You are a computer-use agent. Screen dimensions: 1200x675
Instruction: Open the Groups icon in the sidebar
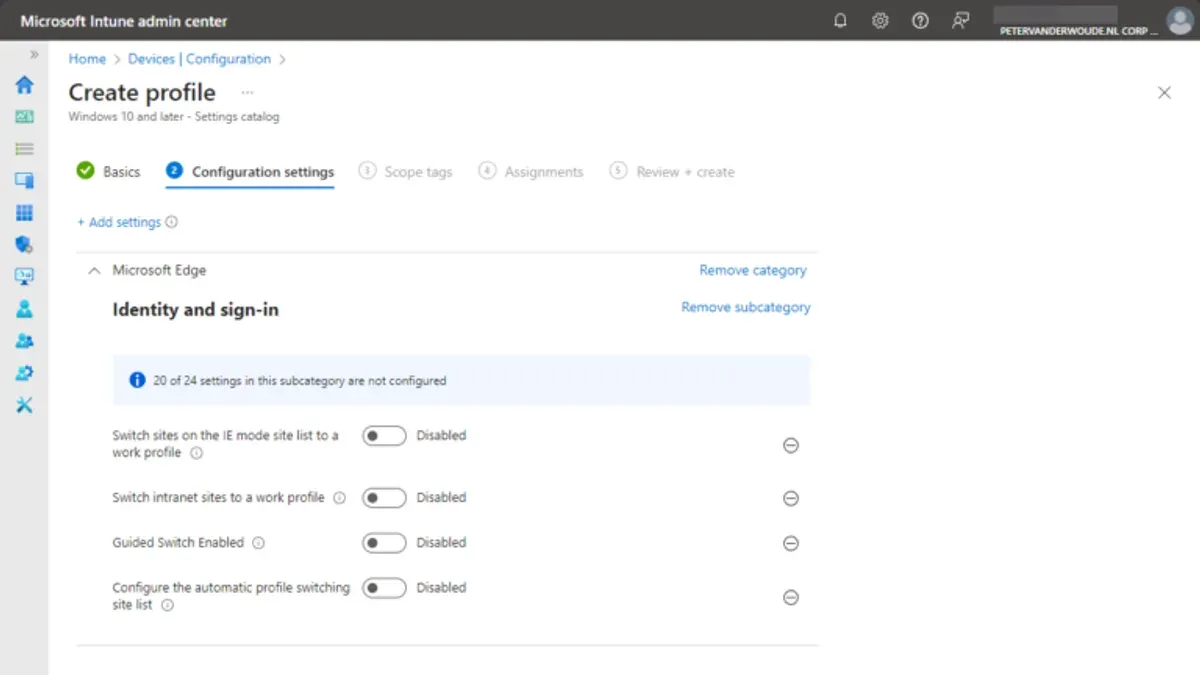[x=24, y=341]
